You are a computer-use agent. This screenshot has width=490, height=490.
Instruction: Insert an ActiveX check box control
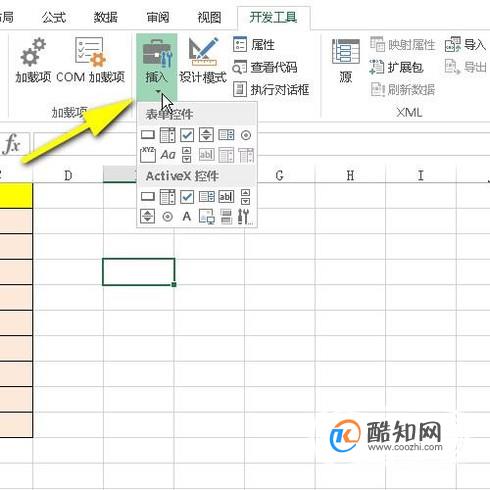(x=187, y=197)
